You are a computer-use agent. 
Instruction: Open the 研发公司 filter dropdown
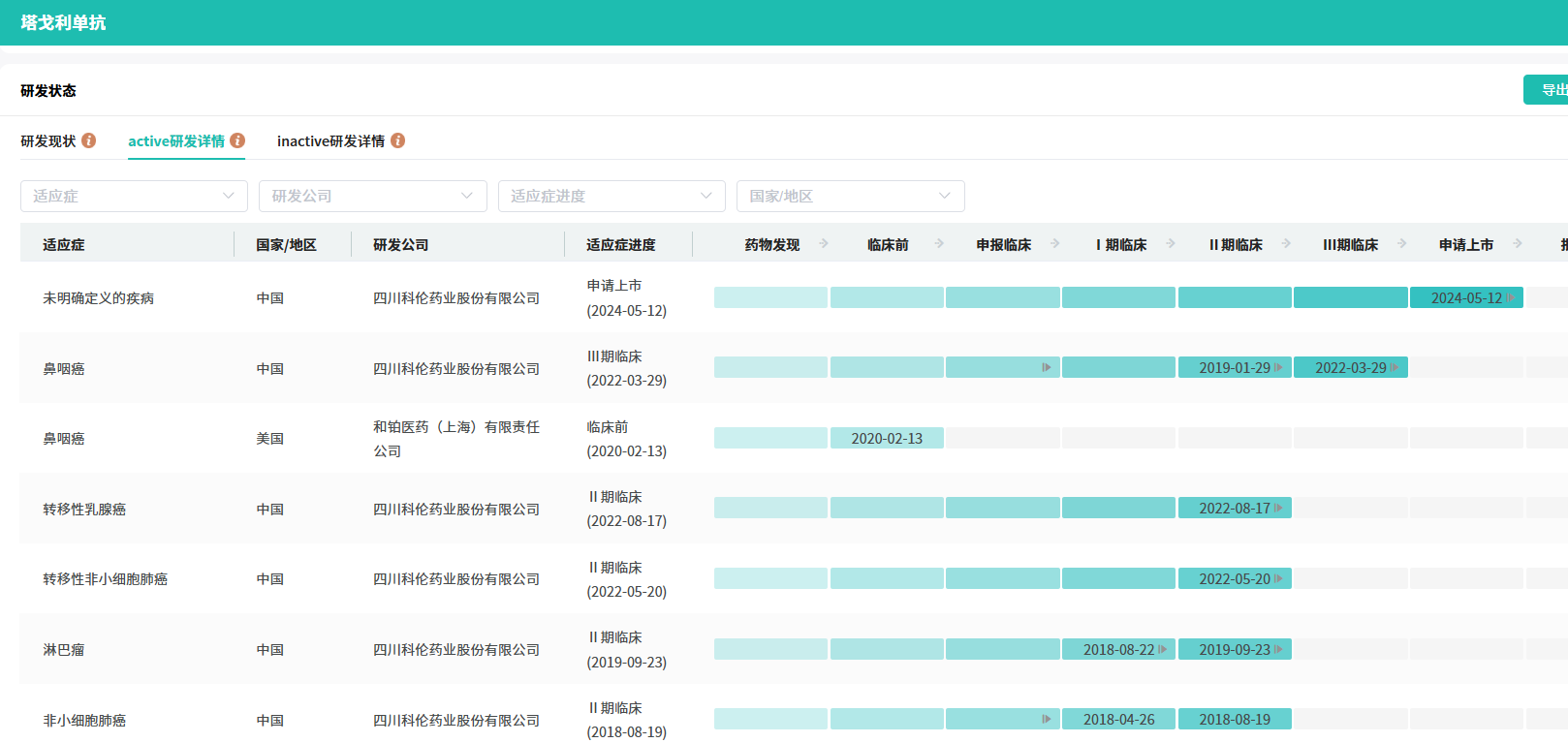tap(372, 196)
